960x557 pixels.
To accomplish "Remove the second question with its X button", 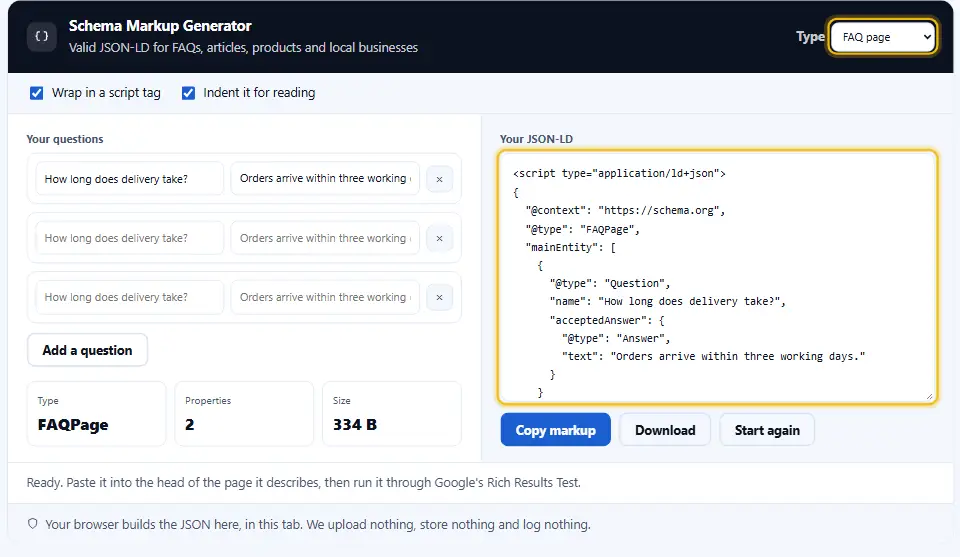I will (440, 238).
